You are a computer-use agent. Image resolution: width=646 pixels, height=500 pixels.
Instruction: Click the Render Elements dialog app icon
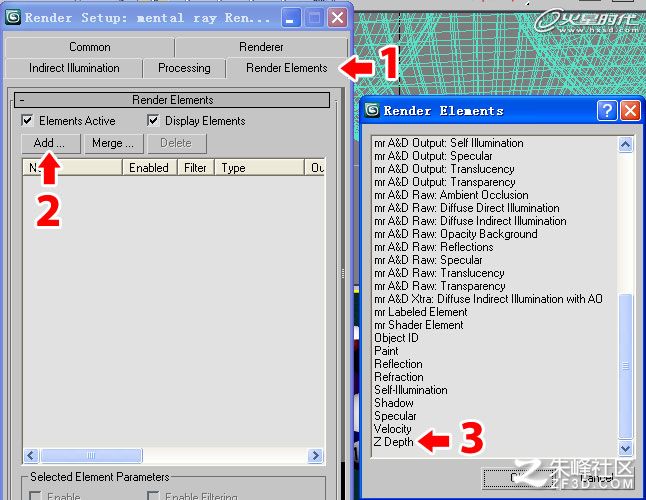(372, 110)
